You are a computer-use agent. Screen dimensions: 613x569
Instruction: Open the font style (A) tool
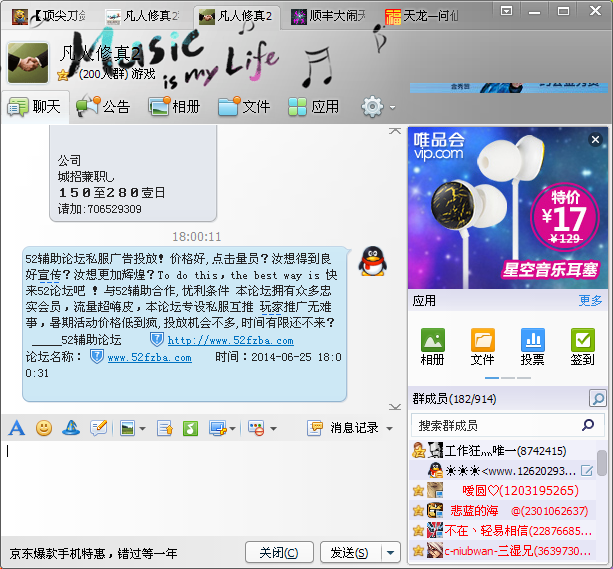coord(16,428)
